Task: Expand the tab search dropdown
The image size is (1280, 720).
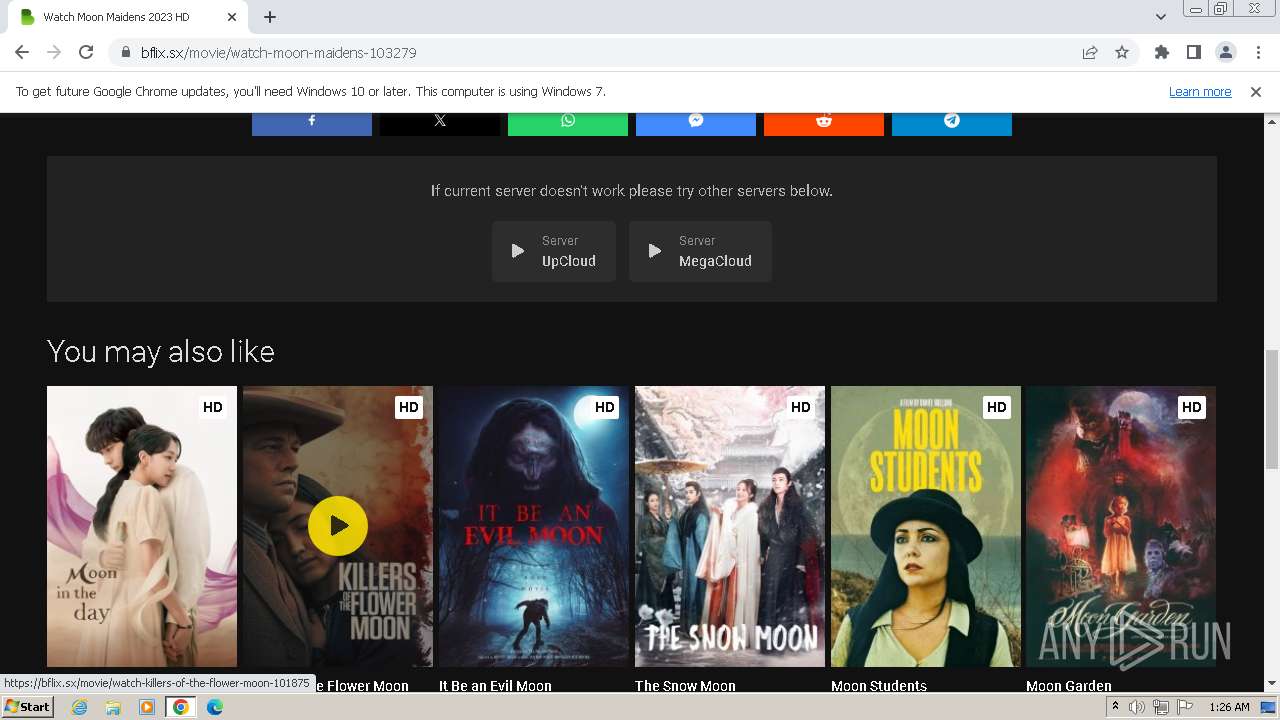Action: (x=1160, y=17)
